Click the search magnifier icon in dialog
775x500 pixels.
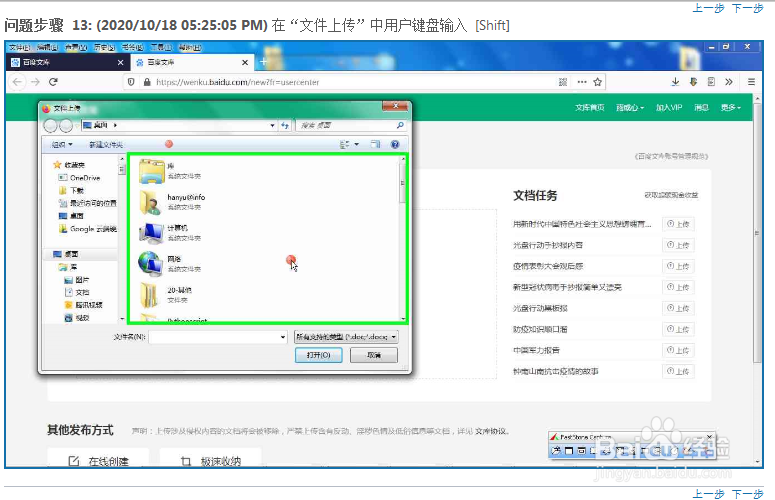pos(400,125)
